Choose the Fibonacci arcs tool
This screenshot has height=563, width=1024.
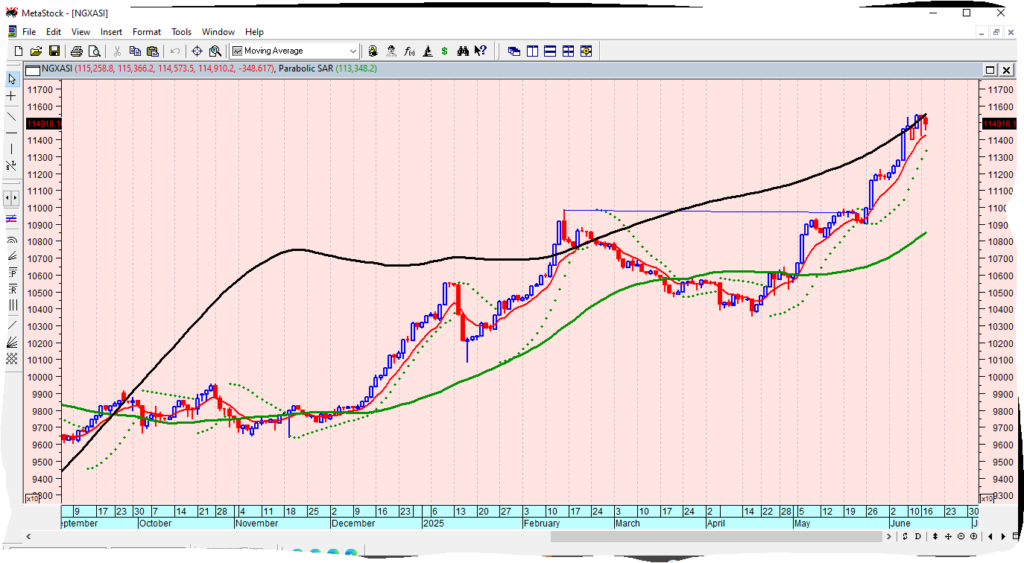tap(11, 240)
